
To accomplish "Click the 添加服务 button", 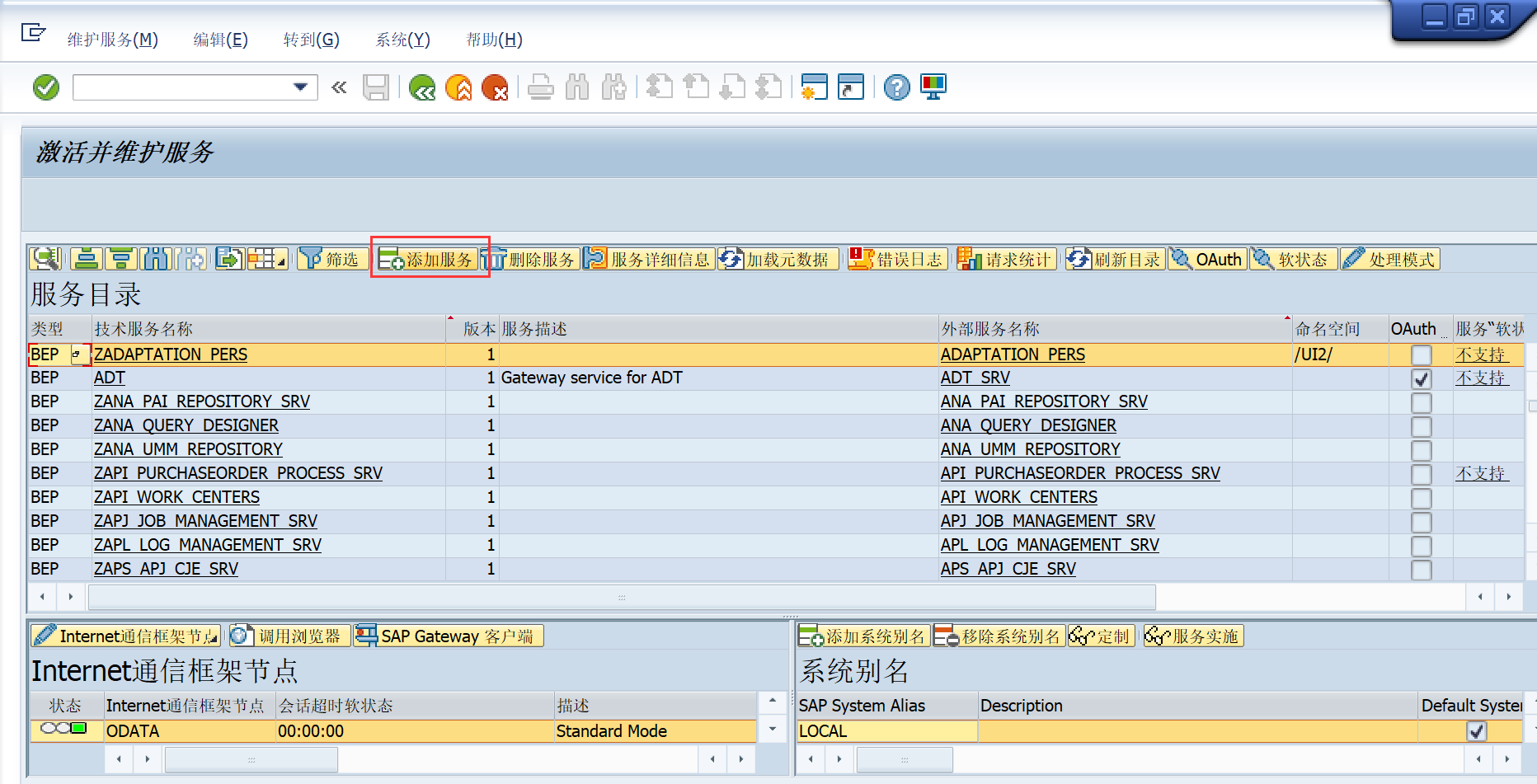I will click(x=427, y=260).
